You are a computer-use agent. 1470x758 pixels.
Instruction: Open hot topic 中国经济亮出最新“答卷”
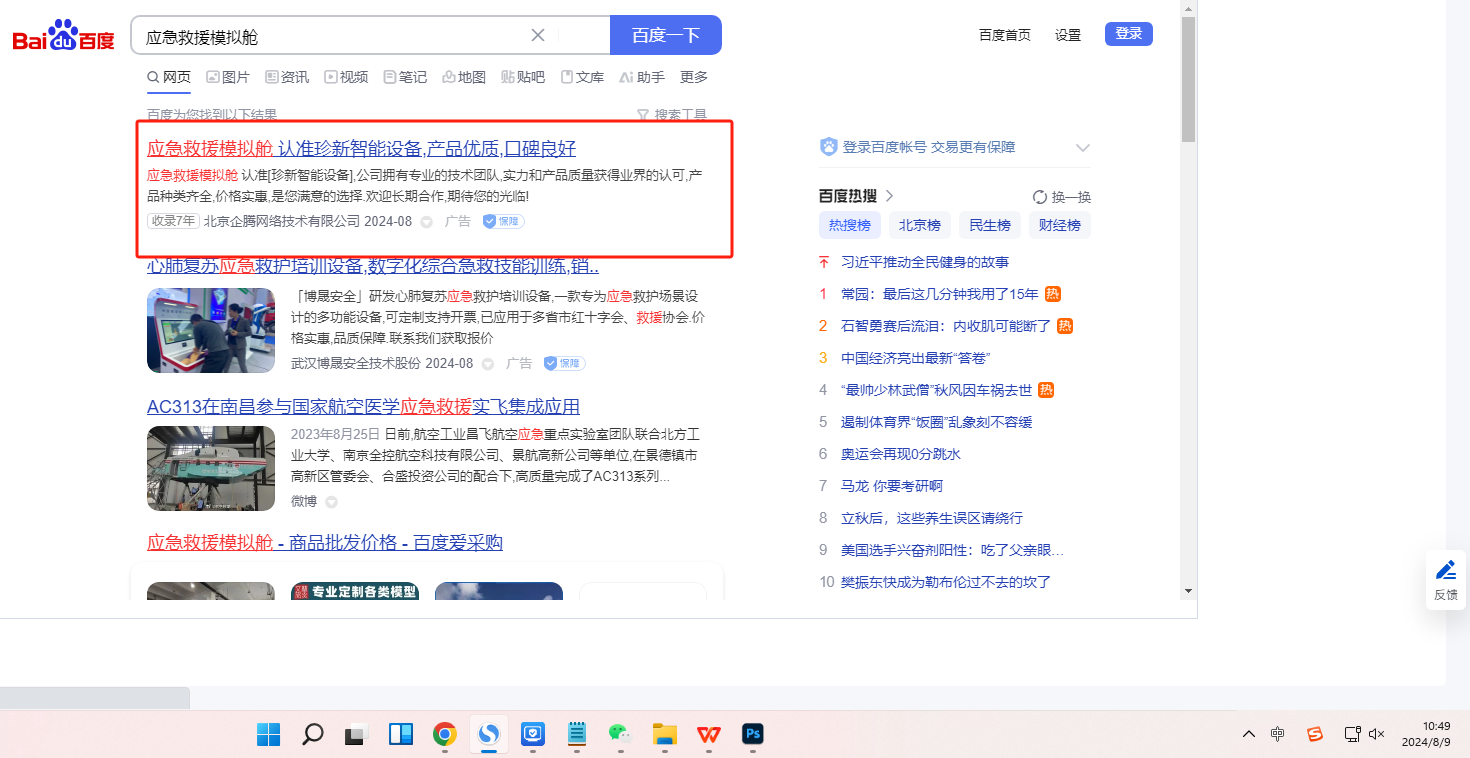(915, 358)
